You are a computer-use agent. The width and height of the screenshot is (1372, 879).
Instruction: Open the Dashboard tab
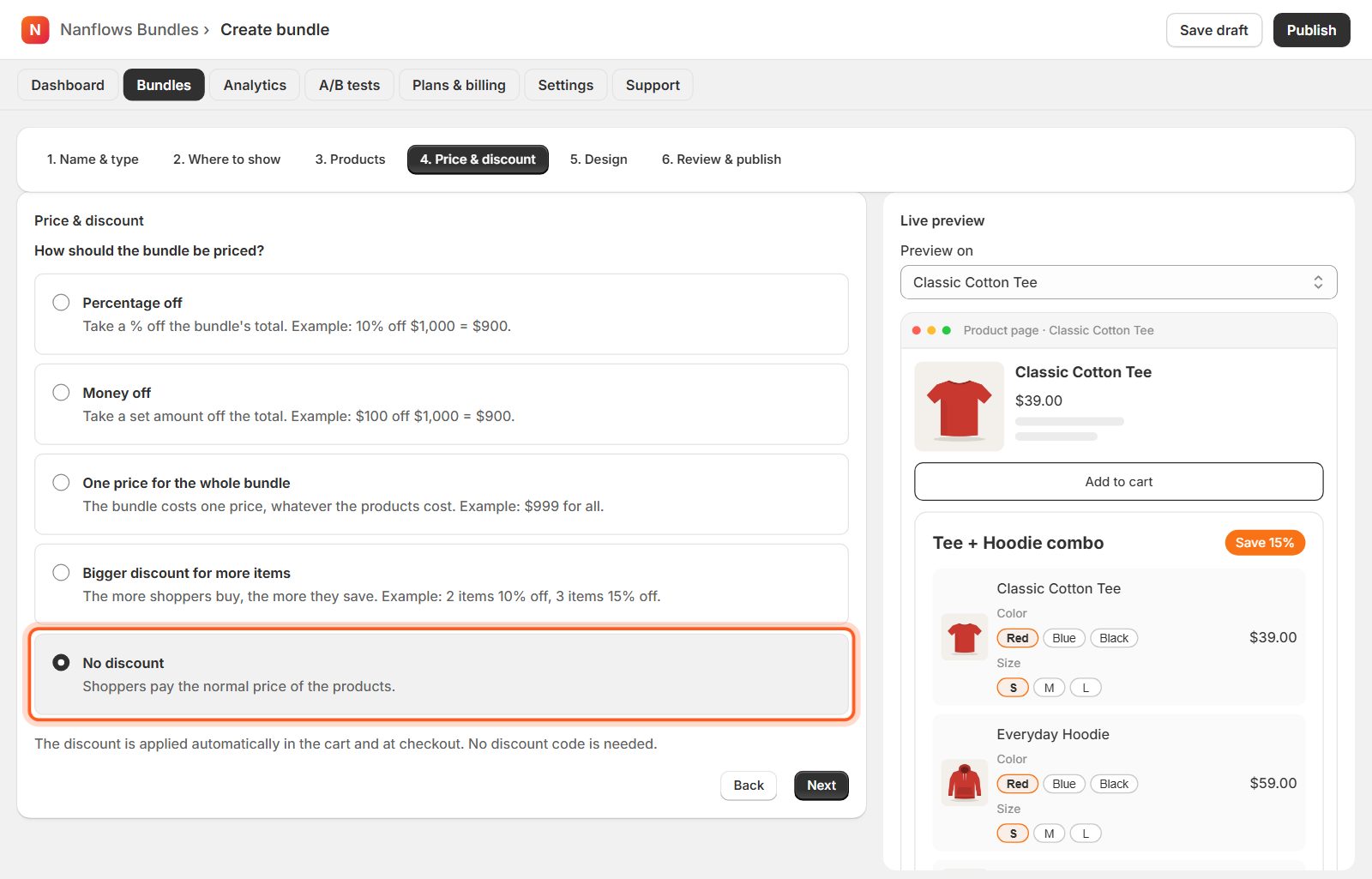[68, 85]
